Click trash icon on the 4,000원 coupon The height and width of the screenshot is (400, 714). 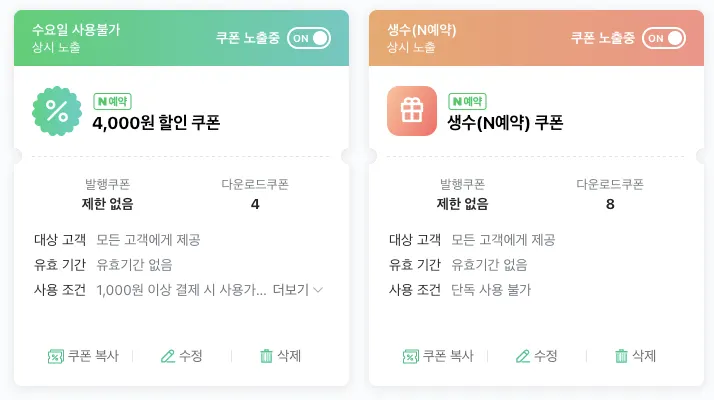coord(266,356)
